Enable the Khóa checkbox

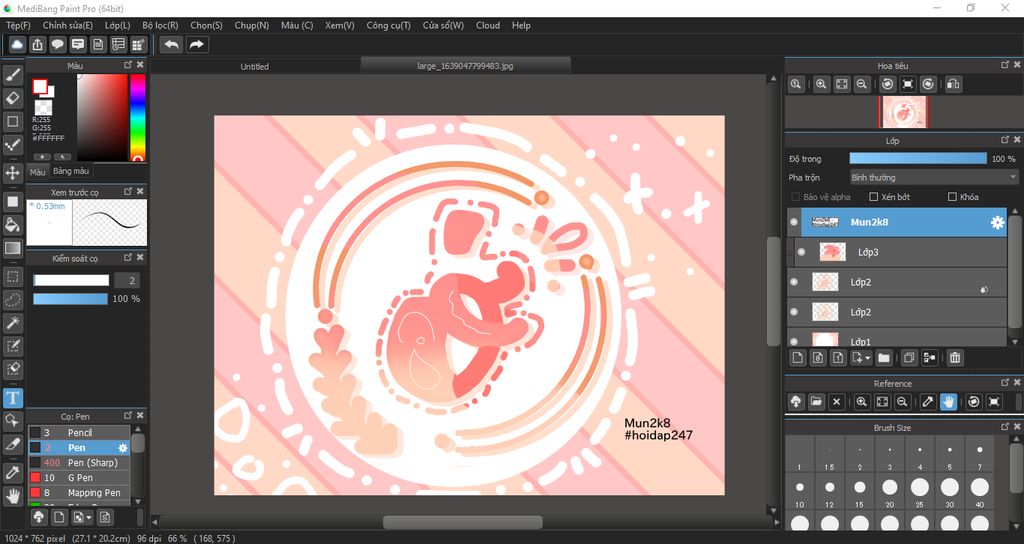(952, 197)
